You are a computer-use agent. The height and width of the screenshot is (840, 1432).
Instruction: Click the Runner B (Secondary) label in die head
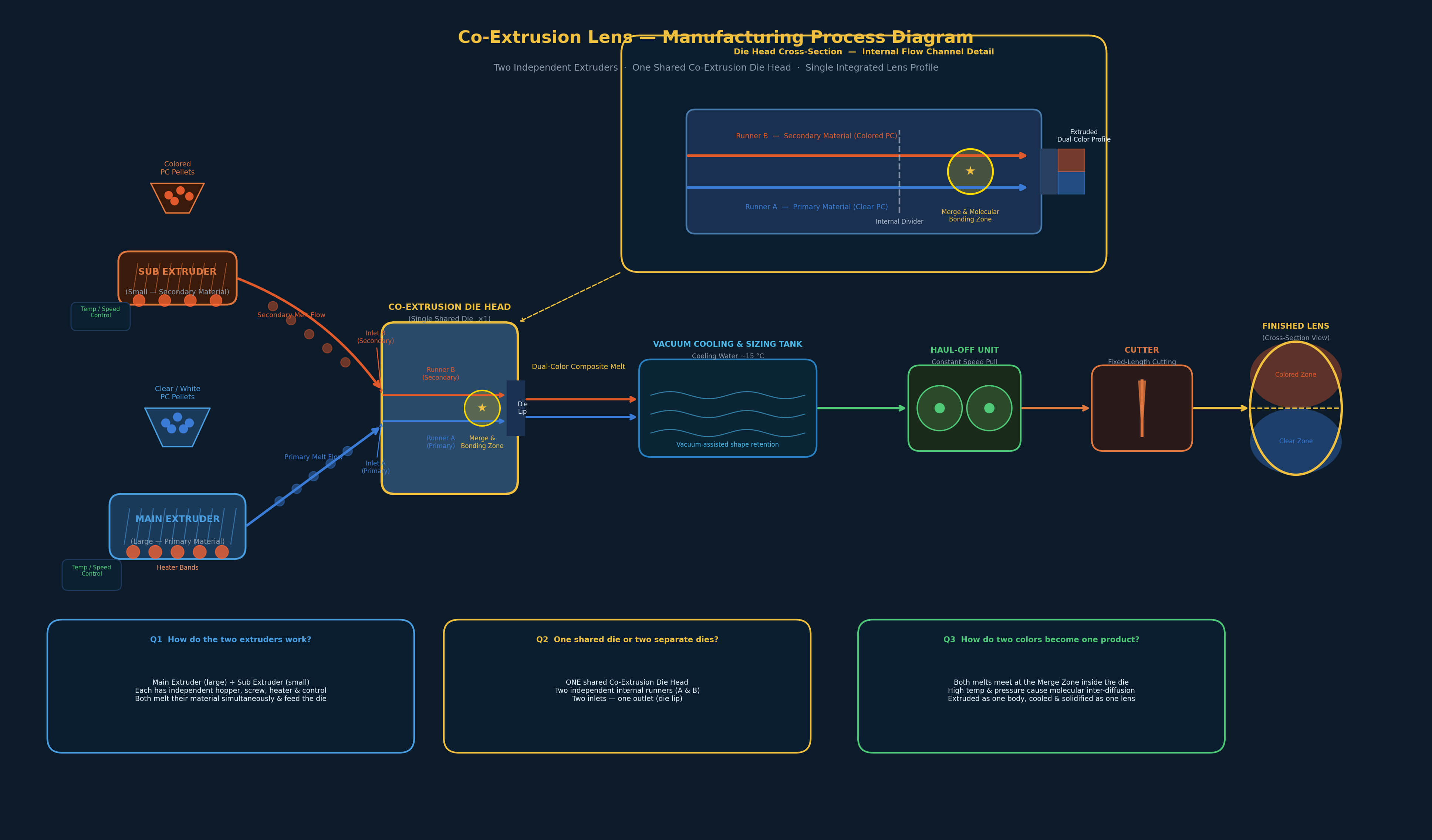(440, 373)
